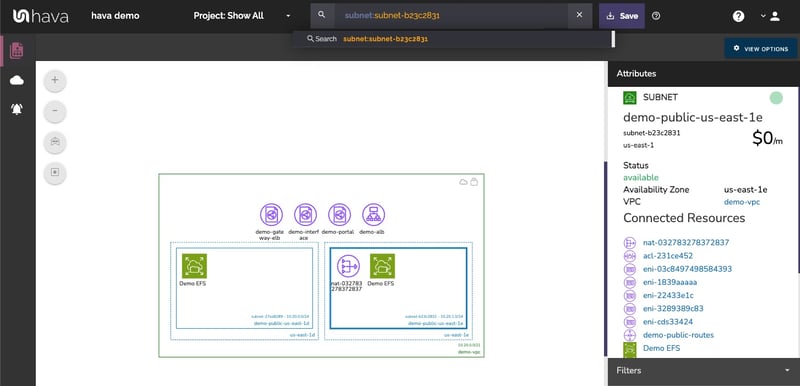Select Demo EFS icon in us-east-1d subnet
This screenshot has width=800, height=386.
coord(194,266)
